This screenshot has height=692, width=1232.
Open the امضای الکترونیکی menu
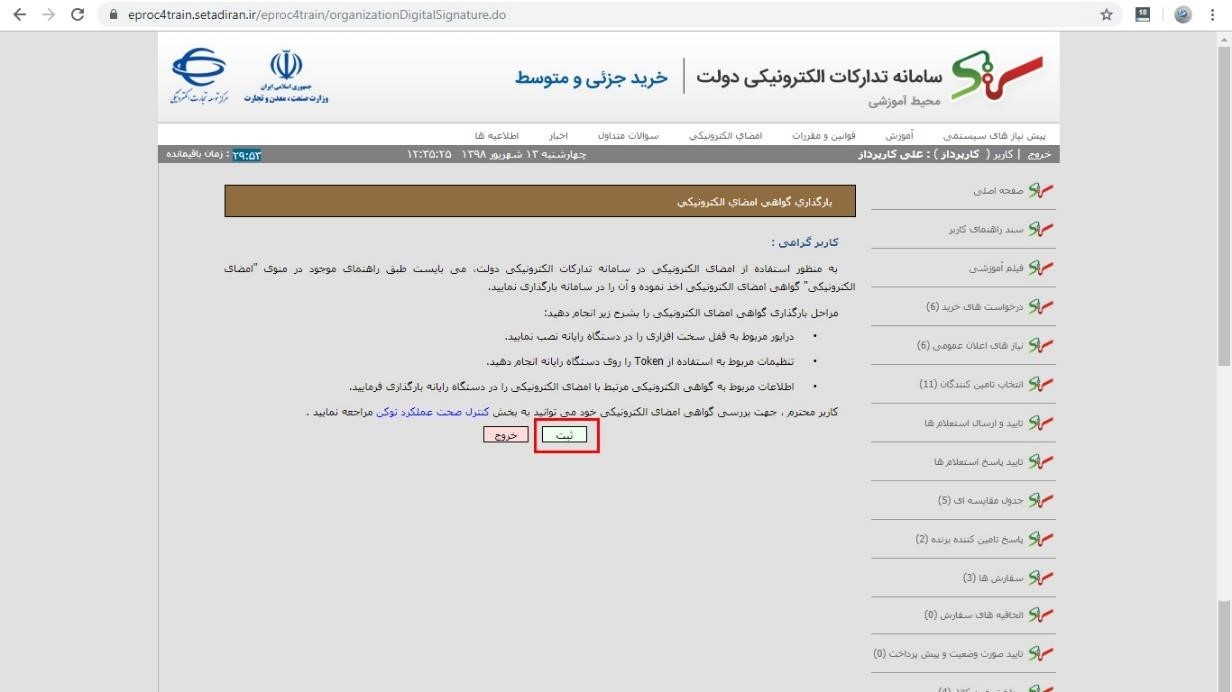725,136
